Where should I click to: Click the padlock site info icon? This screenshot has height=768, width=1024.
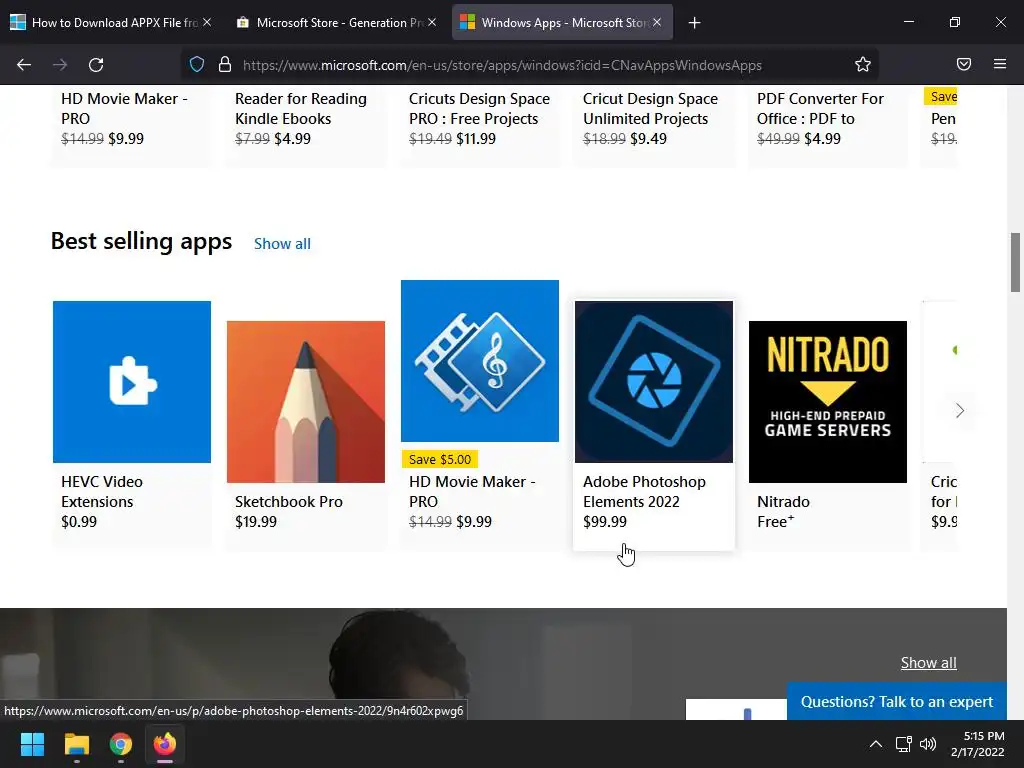point(225,65)
